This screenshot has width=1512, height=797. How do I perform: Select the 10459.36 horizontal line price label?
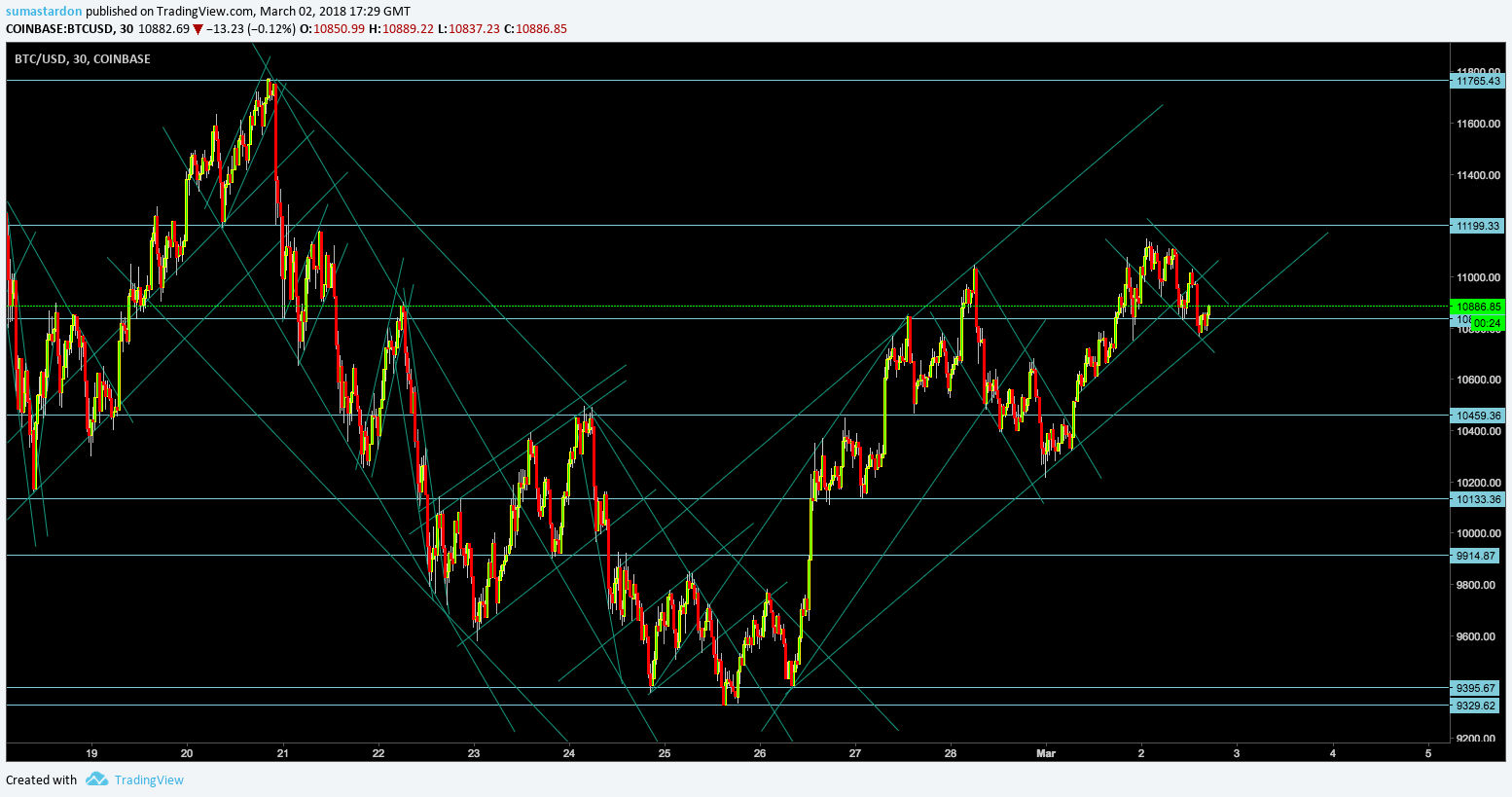point(1477,416)
